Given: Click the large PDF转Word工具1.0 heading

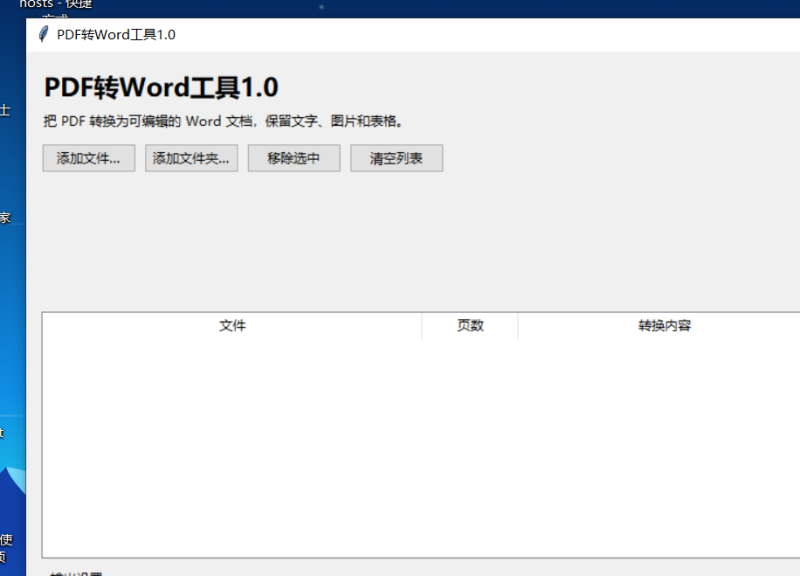Looking at the screenshot, I should 161,87.
